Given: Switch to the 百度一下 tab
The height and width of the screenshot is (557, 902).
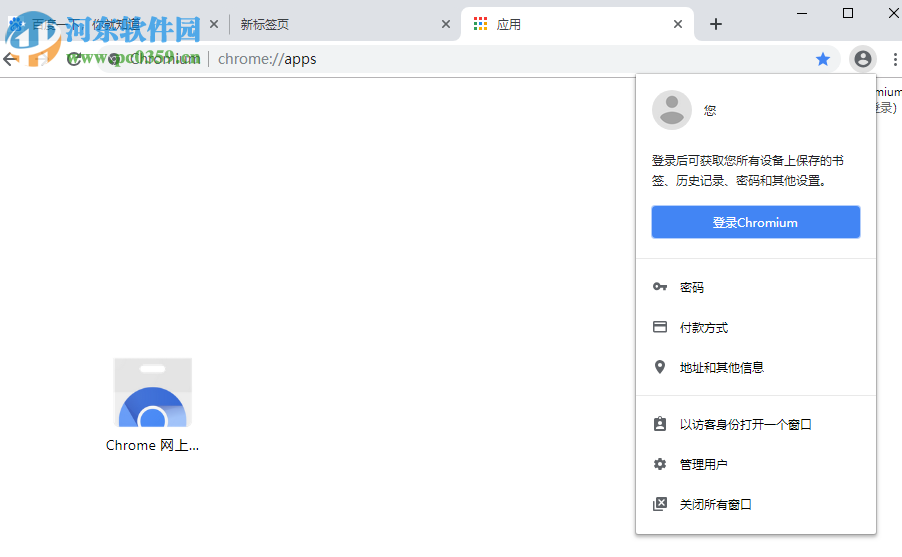Looking at the screenshot, I should point(112,24).
